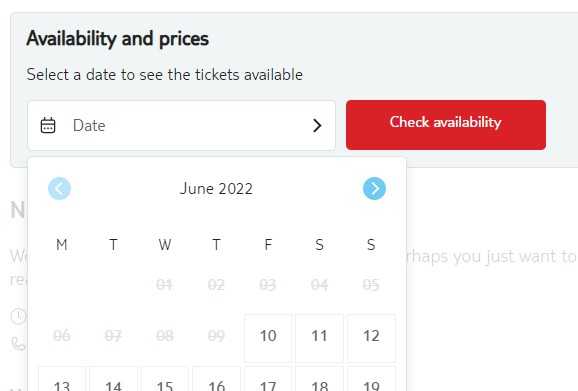Select June 17 date cell
This screenshot has height=391, width=578.
(268, 379)
